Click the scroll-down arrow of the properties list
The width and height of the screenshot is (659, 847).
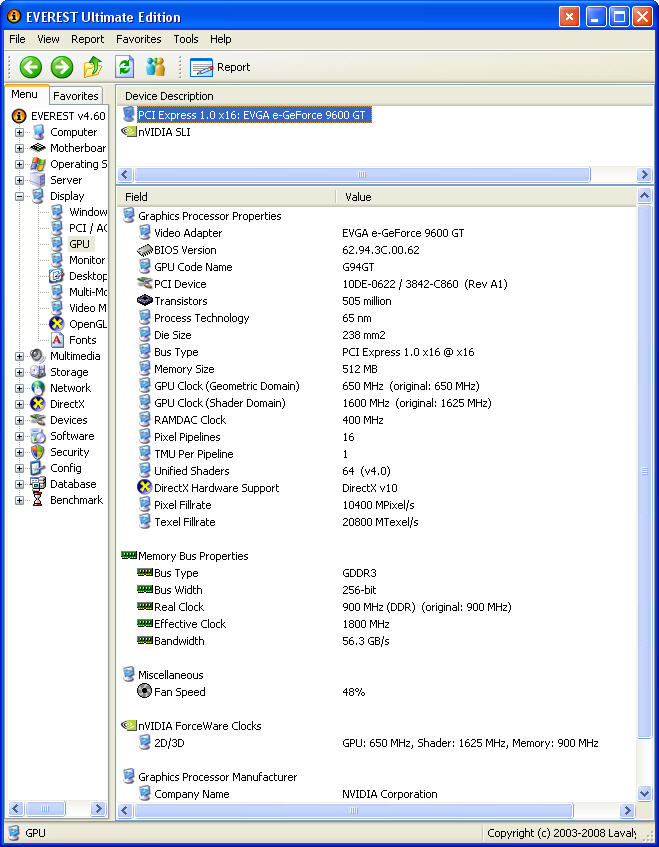tap(644, 793)
